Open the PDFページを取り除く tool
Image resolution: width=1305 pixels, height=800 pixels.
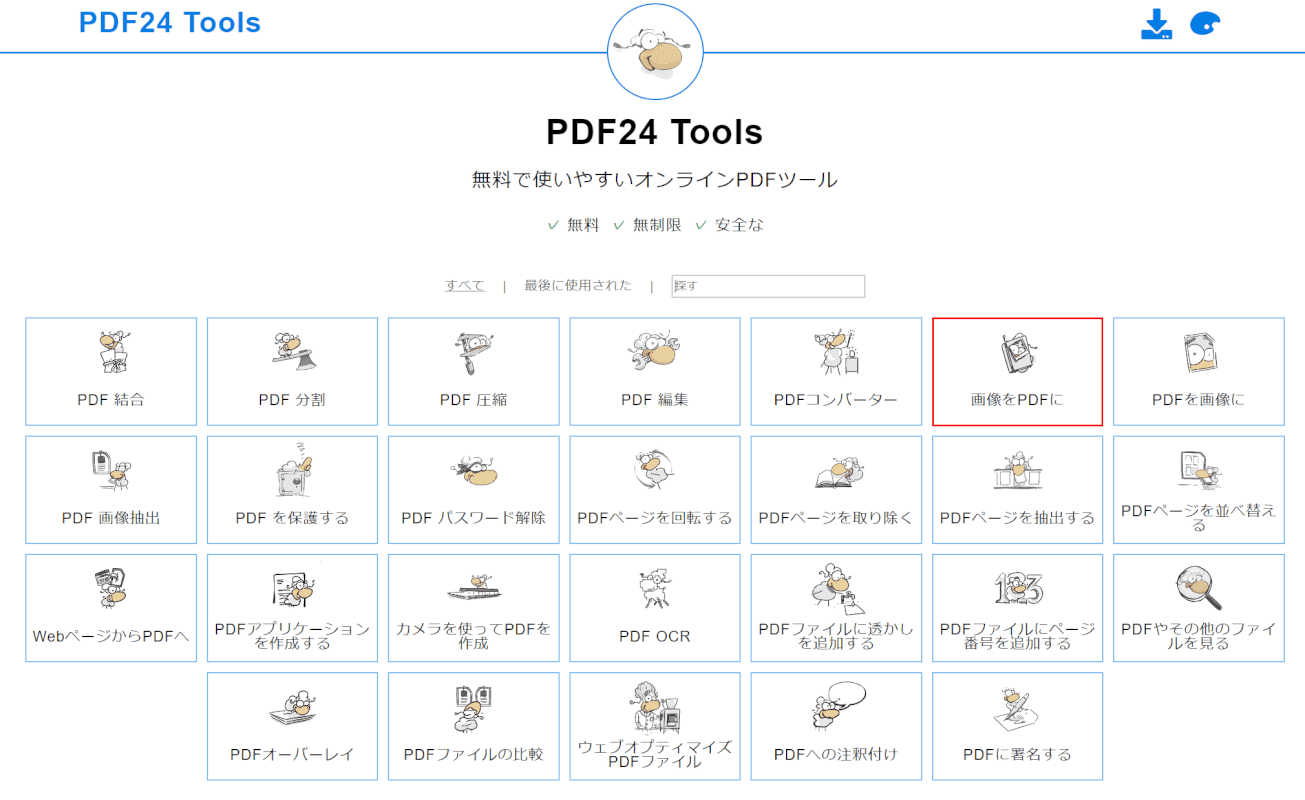(x=836, y=490)
